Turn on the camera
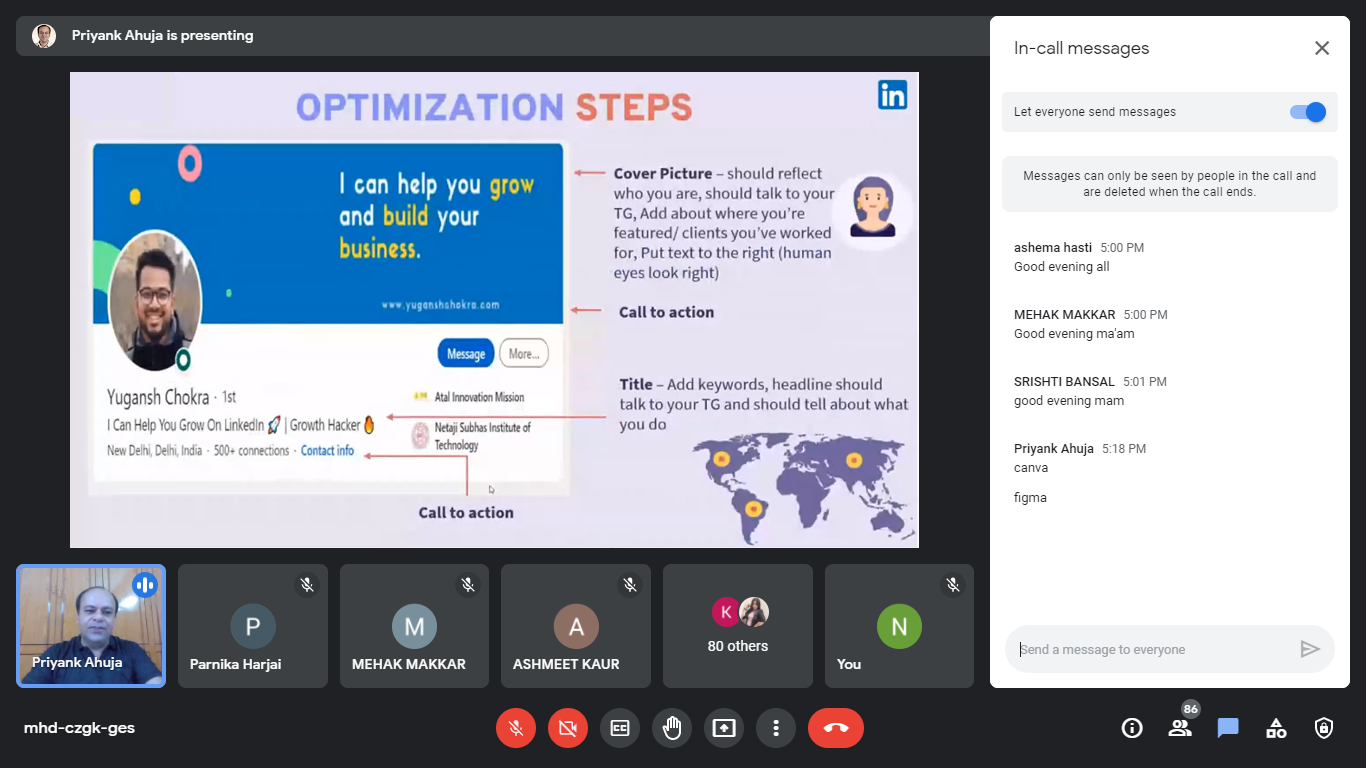This screenshot has height=768, width=1366. tap(568, 728)
